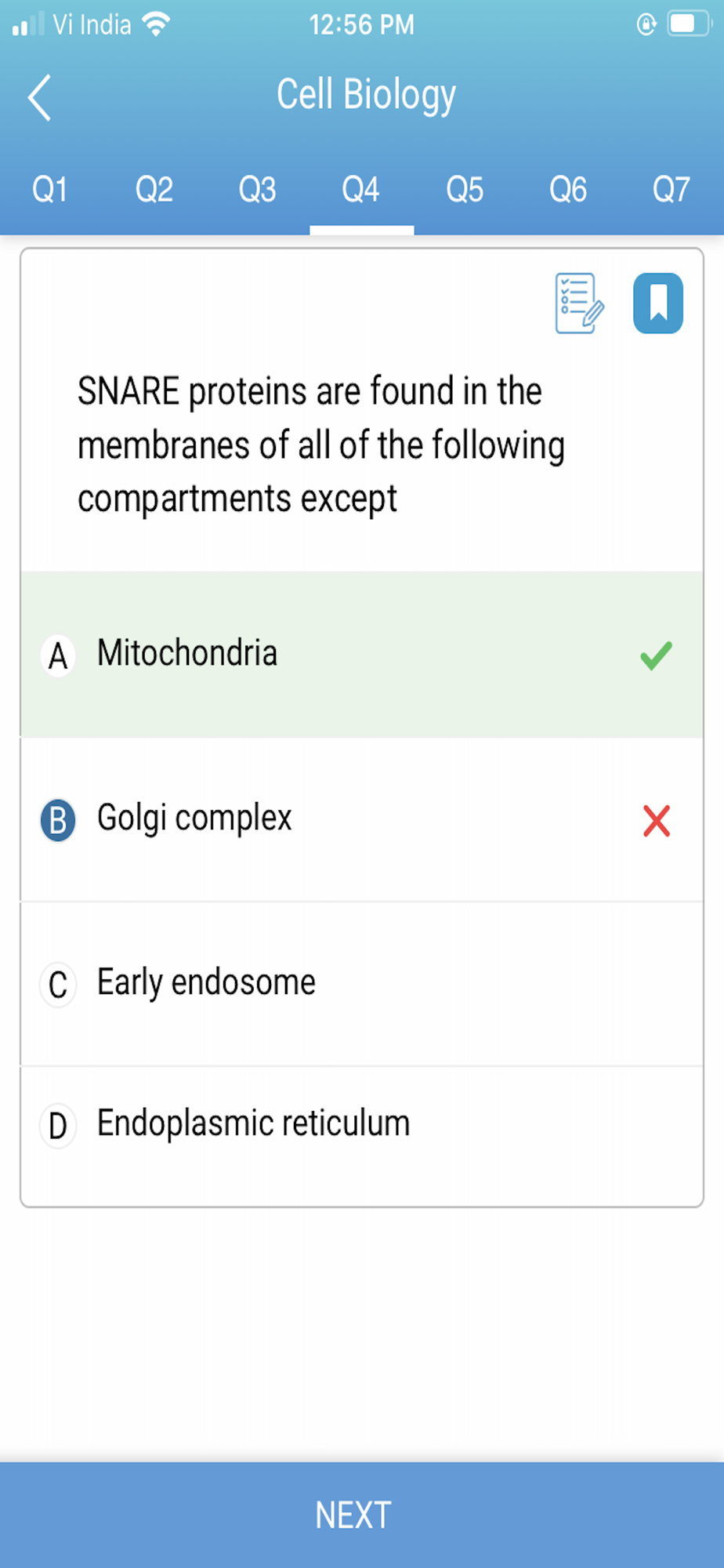Click the red cross beside Golgi complex
724x1568 pixels.
click(x=656, y=821)
